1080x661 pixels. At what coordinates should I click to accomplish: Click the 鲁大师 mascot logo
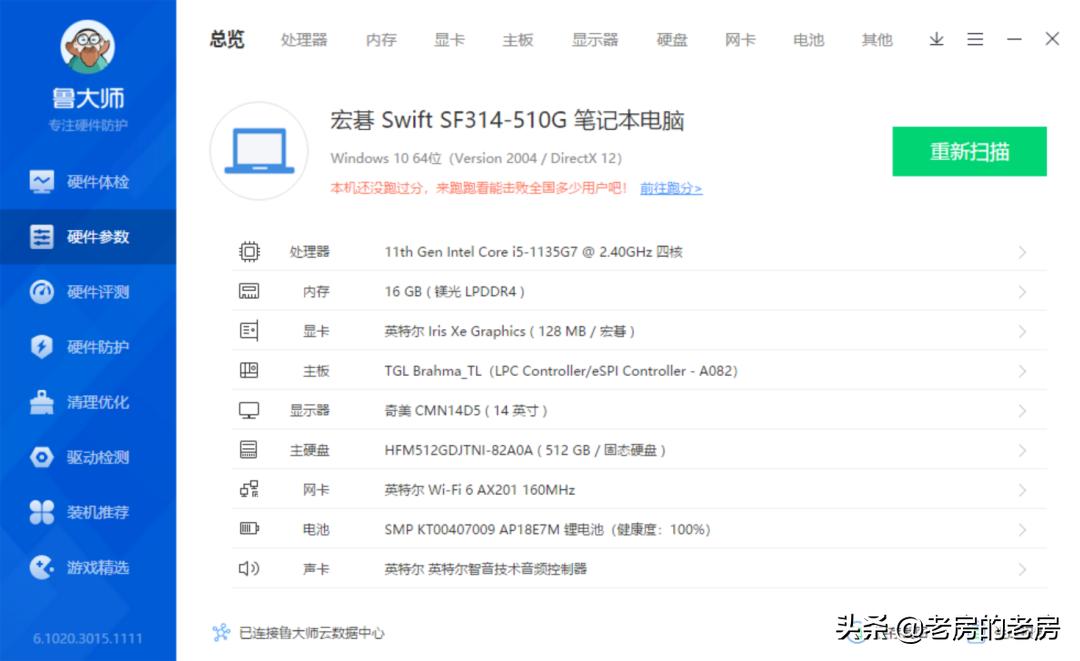click(x=90, y=47)
